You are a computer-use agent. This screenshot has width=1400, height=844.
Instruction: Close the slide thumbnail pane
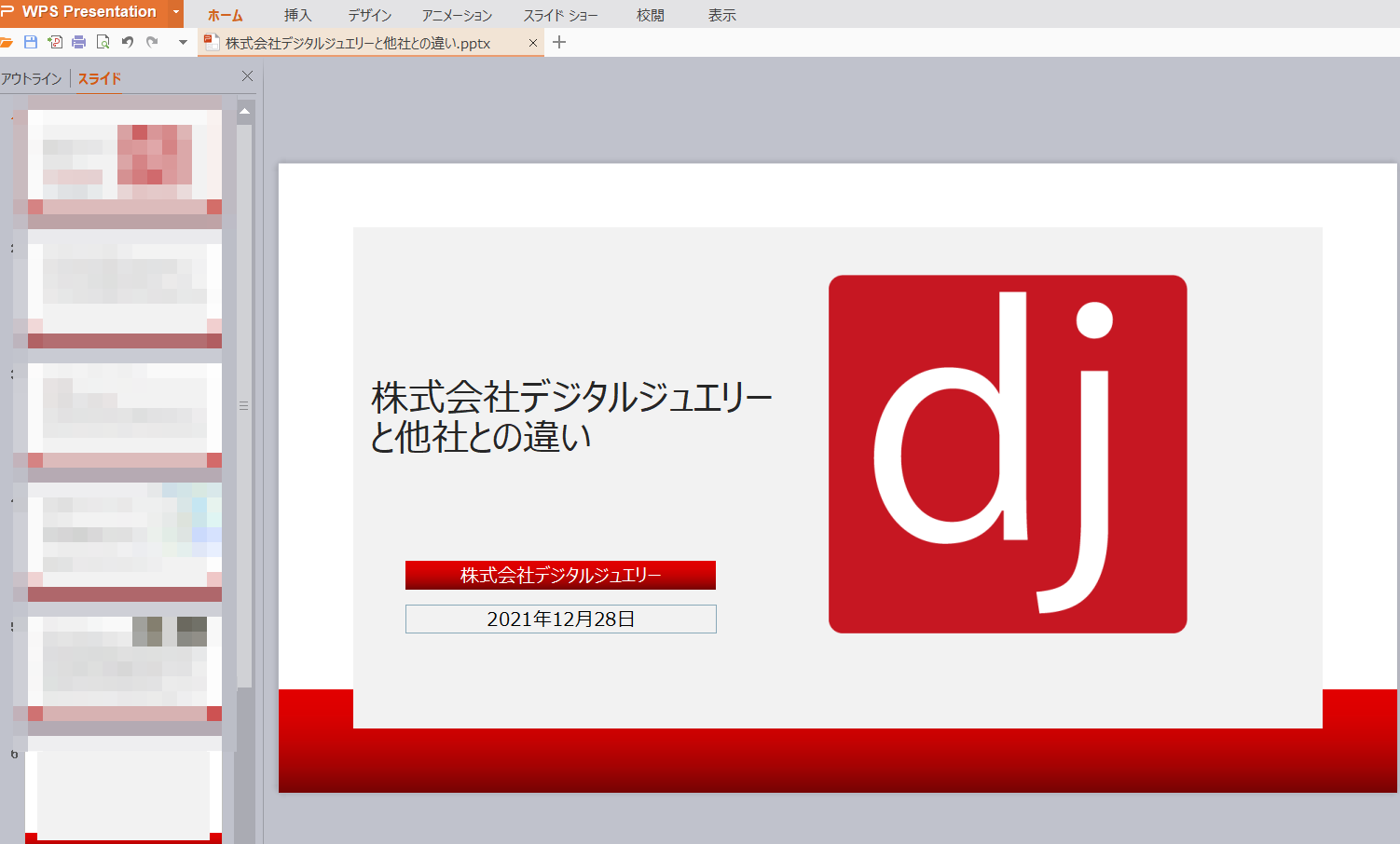click(x=247, y=76)
